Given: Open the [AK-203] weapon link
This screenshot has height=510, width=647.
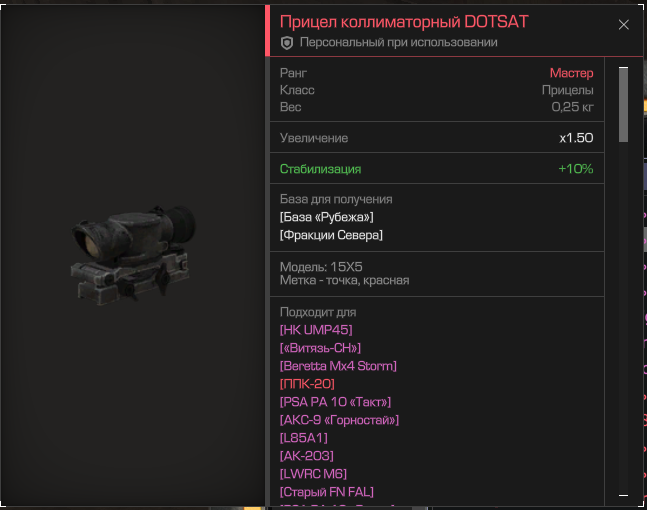Looking at the screenshot, I should pyautogui.click(x=307, y=456).
